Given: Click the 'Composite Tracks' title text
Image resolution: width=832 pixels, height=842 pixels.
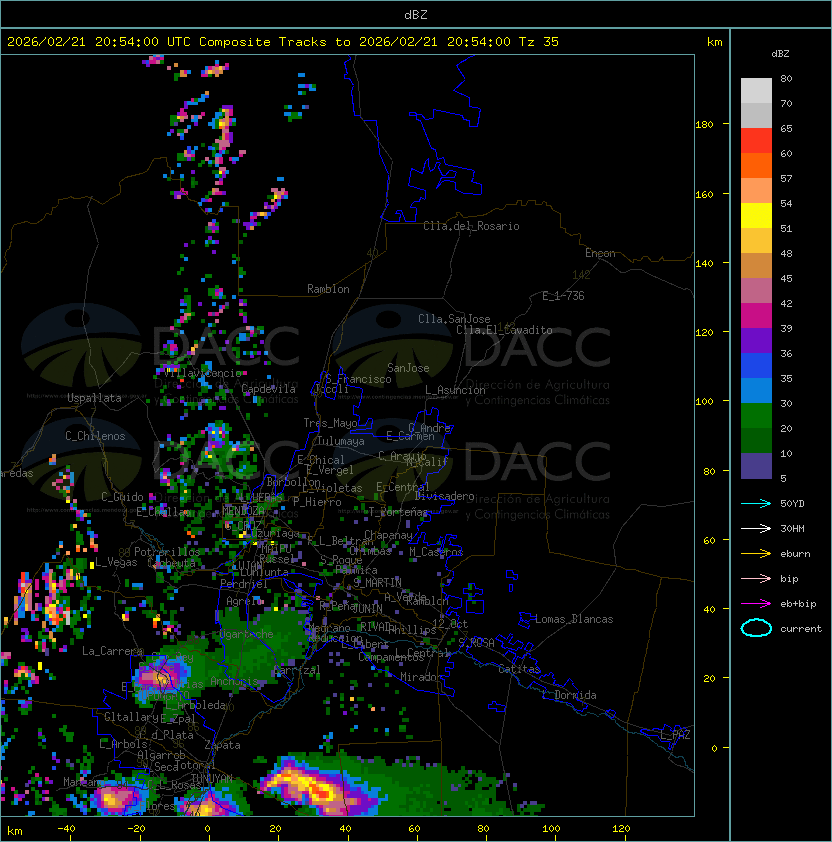Looking at the screenshot, I should (263, 42).
